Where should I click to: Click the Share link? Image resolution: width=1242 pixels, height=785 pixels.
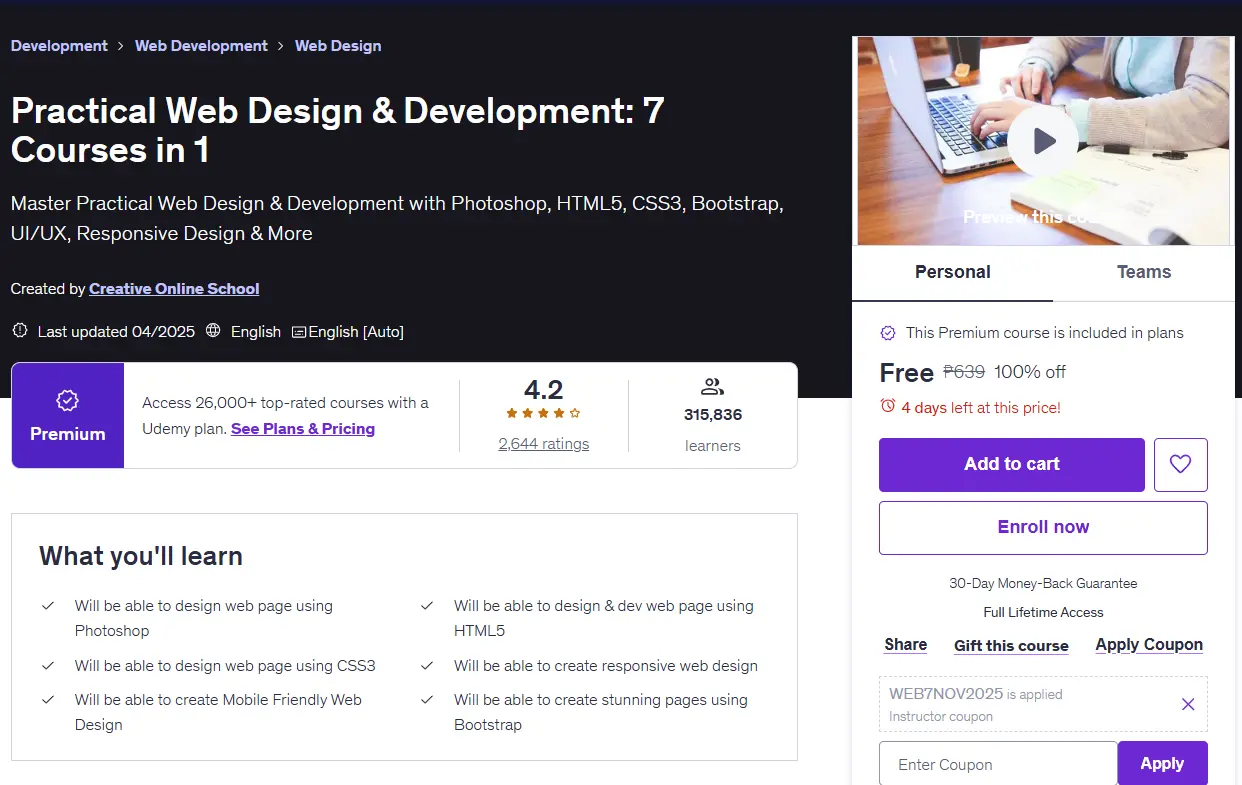(905, 645)
